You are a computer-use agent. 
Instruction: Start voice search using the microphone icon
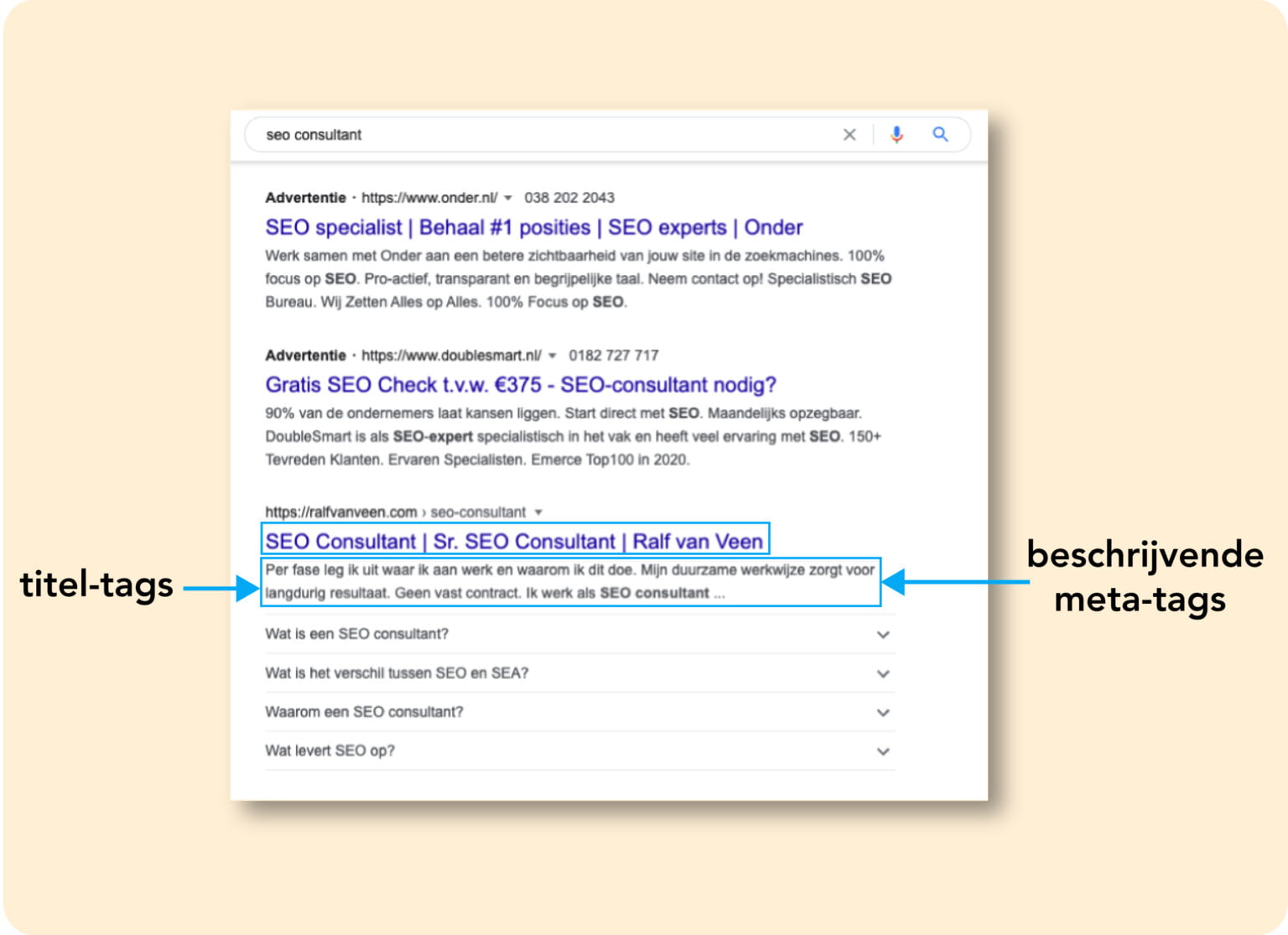pos(896,134)
